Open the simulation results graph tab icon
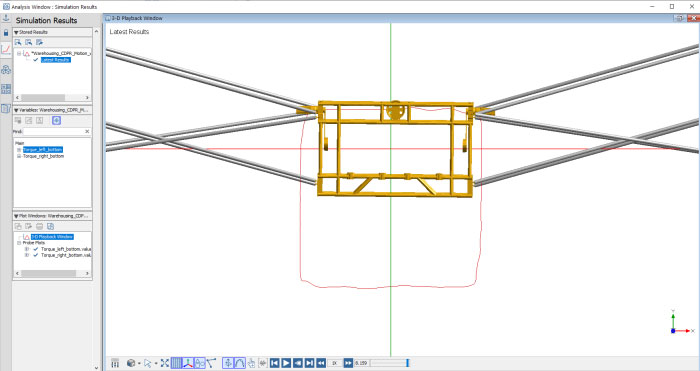This screenshot has width=700, height=371. (6, 50)
